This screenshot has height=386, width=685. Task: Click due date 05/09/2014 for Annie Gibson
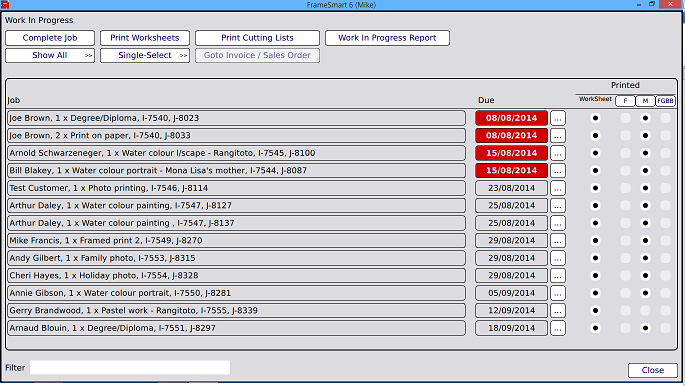coord(512,293)
